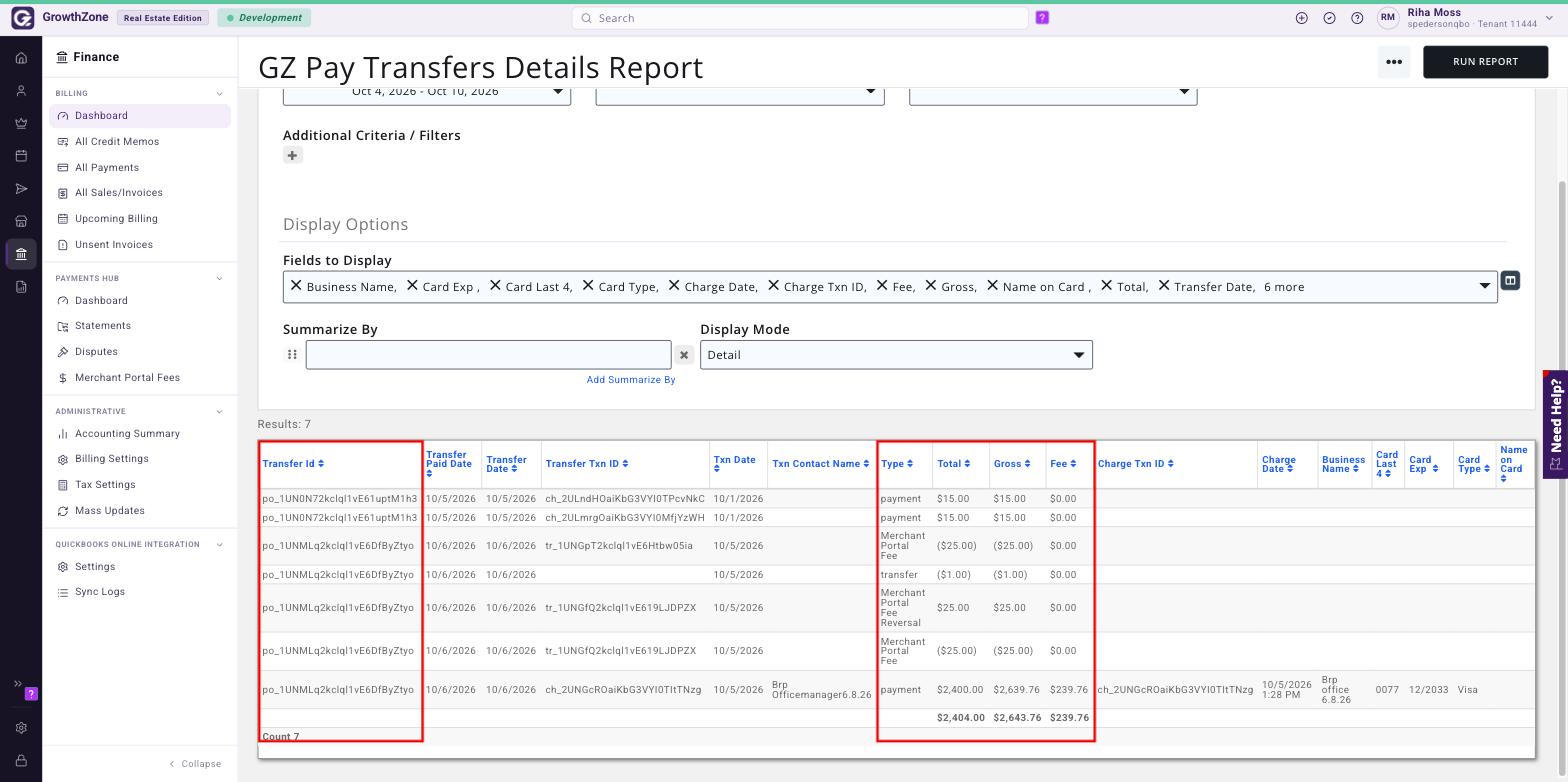Collapse the Administrative section chevron
1568x782 pixels.
point(219,412)
